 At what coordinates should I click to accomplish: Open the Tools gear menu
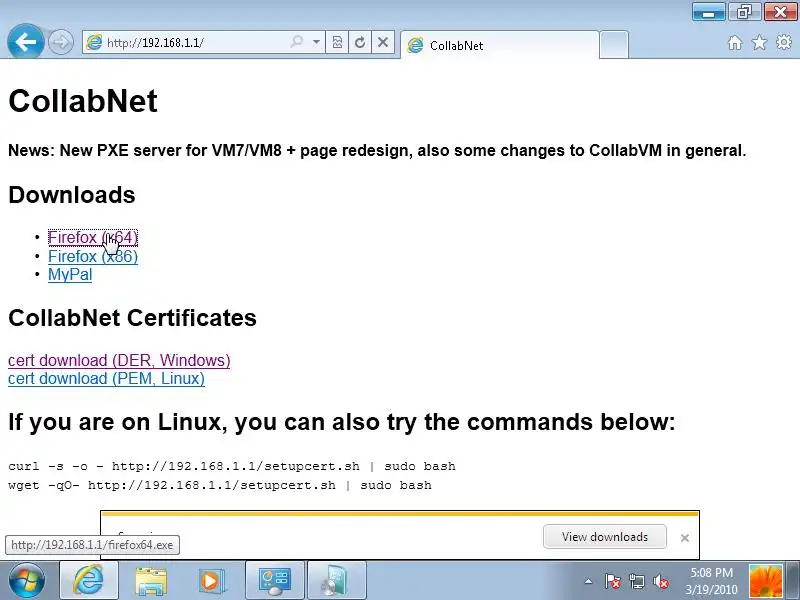click(784, 42)
